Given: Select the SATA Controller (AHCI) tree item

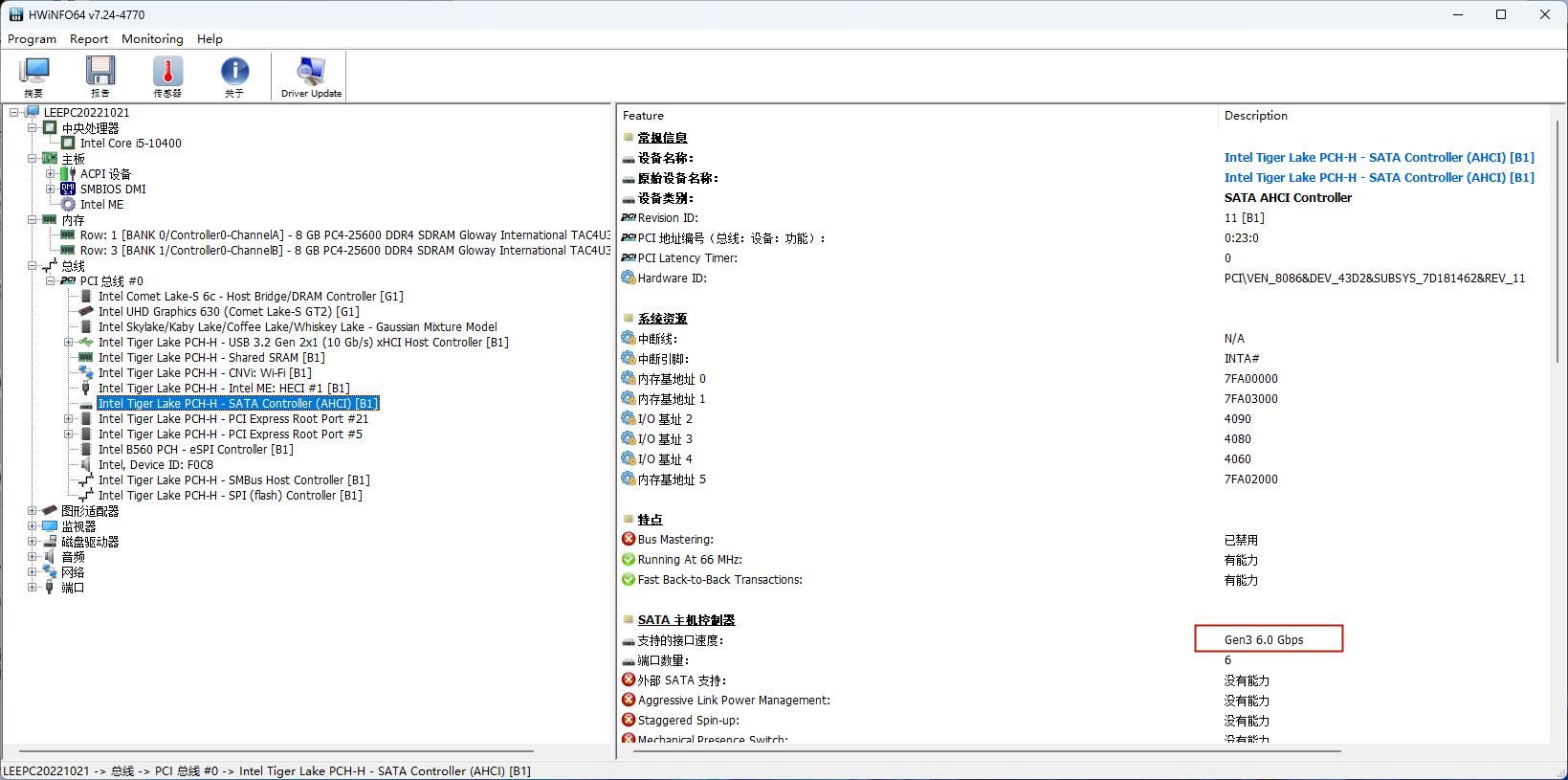Looking at the screenshot, I should [x=238, y=404].
